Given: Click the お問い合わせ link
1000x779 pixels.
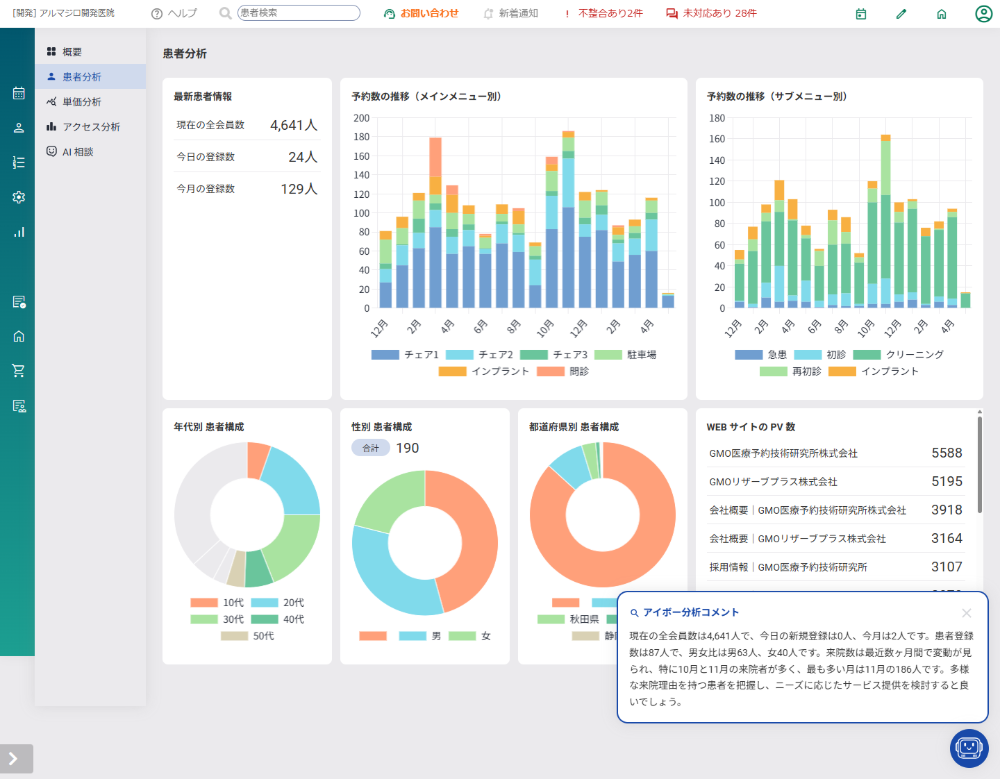Looking at the screenshot, I should (x=421, y=13).
